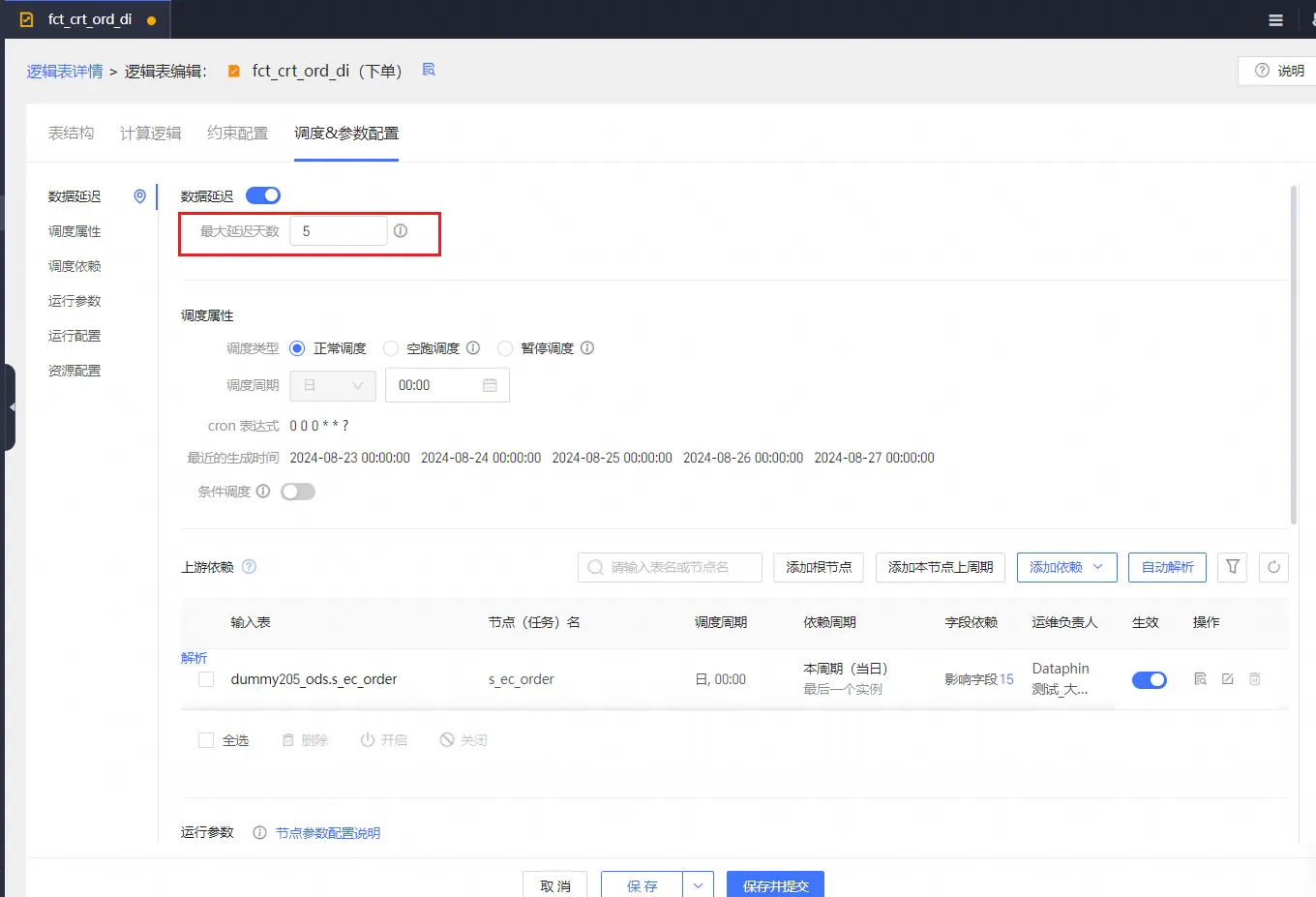Viewport: 1316px width, 897px height.
Task: Select 暂停调度 radio button
Action: [x=505, y=348]
